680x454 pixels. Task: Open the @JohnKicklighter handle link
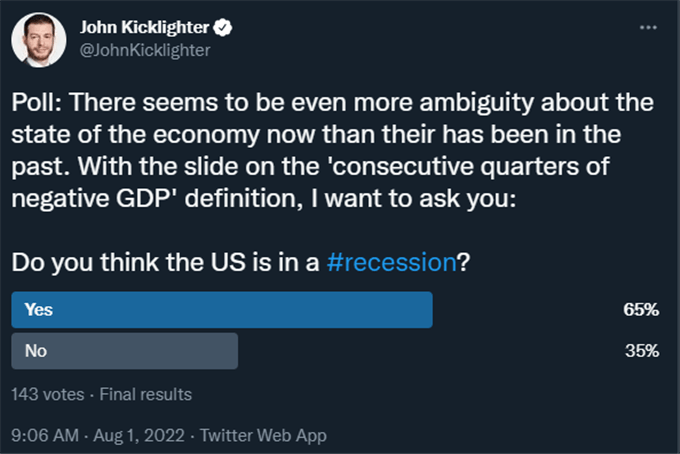pyautogui.click(x=145, y=50)
